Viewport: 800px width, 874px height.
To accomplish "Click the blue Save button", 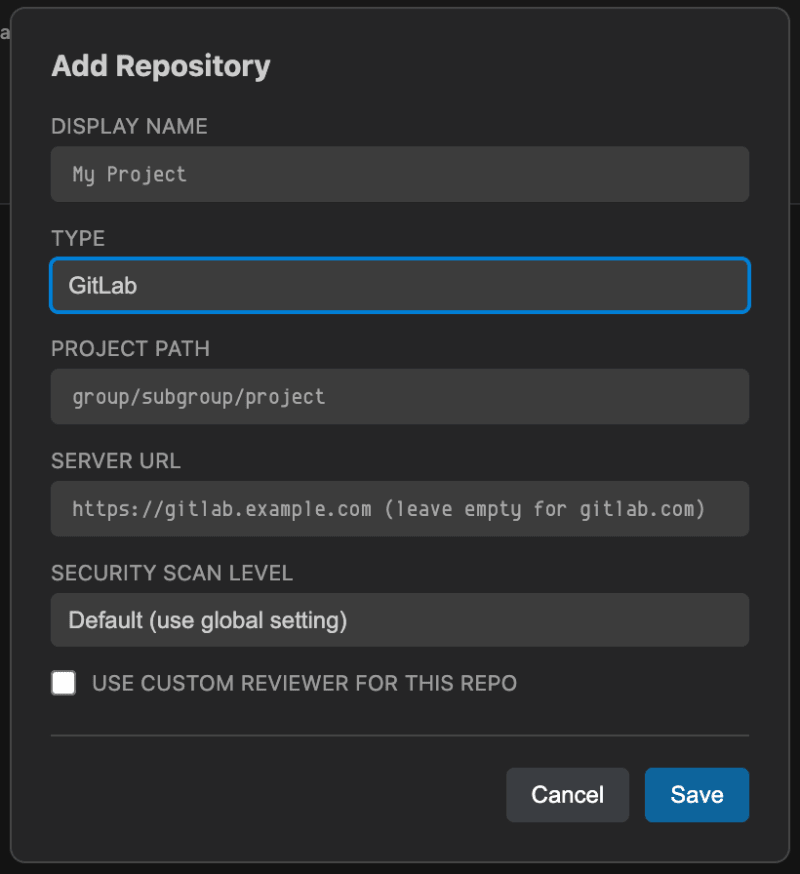I will pyautogui.click(x=696, y=794).
